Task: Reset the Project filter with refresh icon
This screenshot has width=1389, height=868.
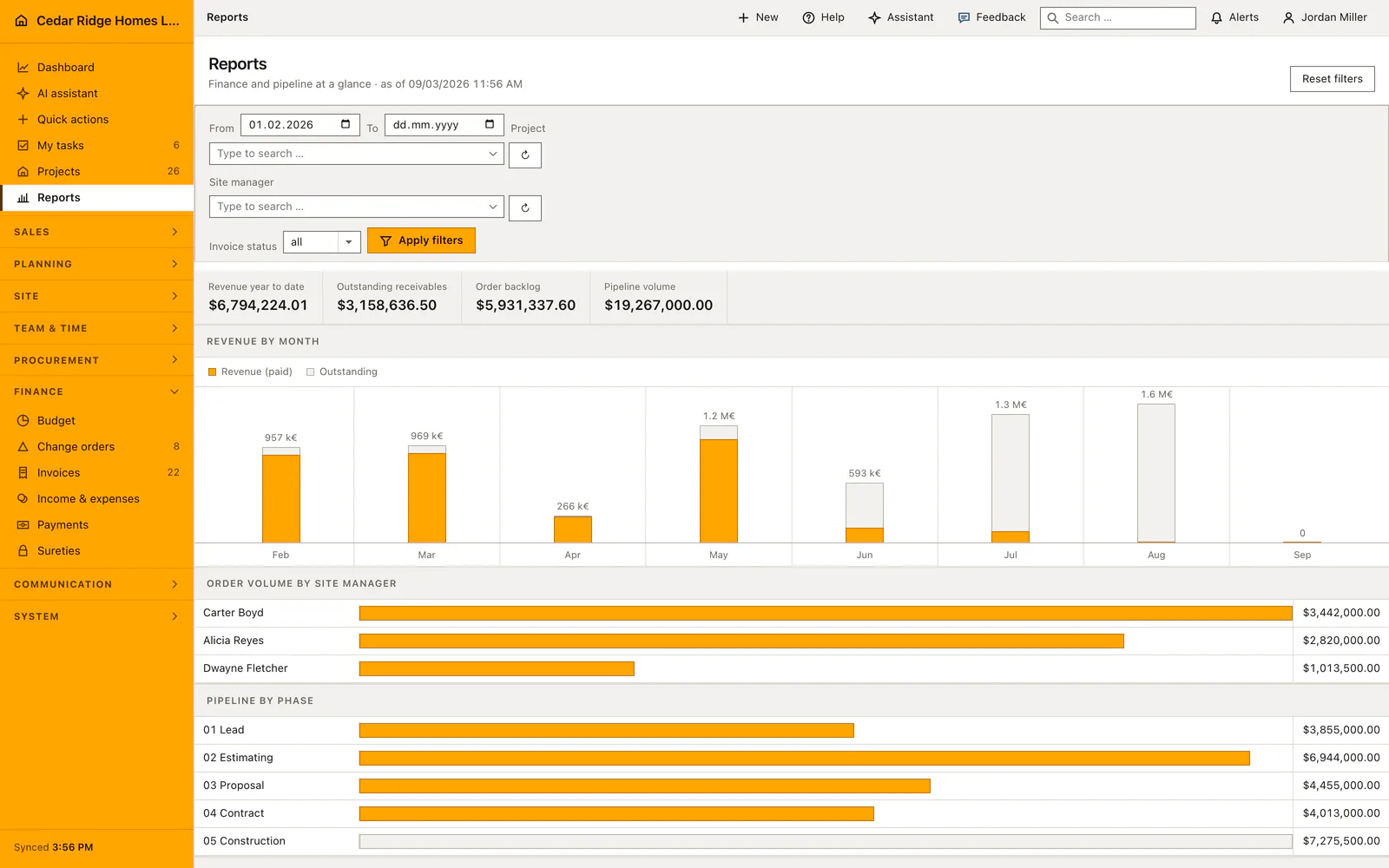Action: pos(525,155)
